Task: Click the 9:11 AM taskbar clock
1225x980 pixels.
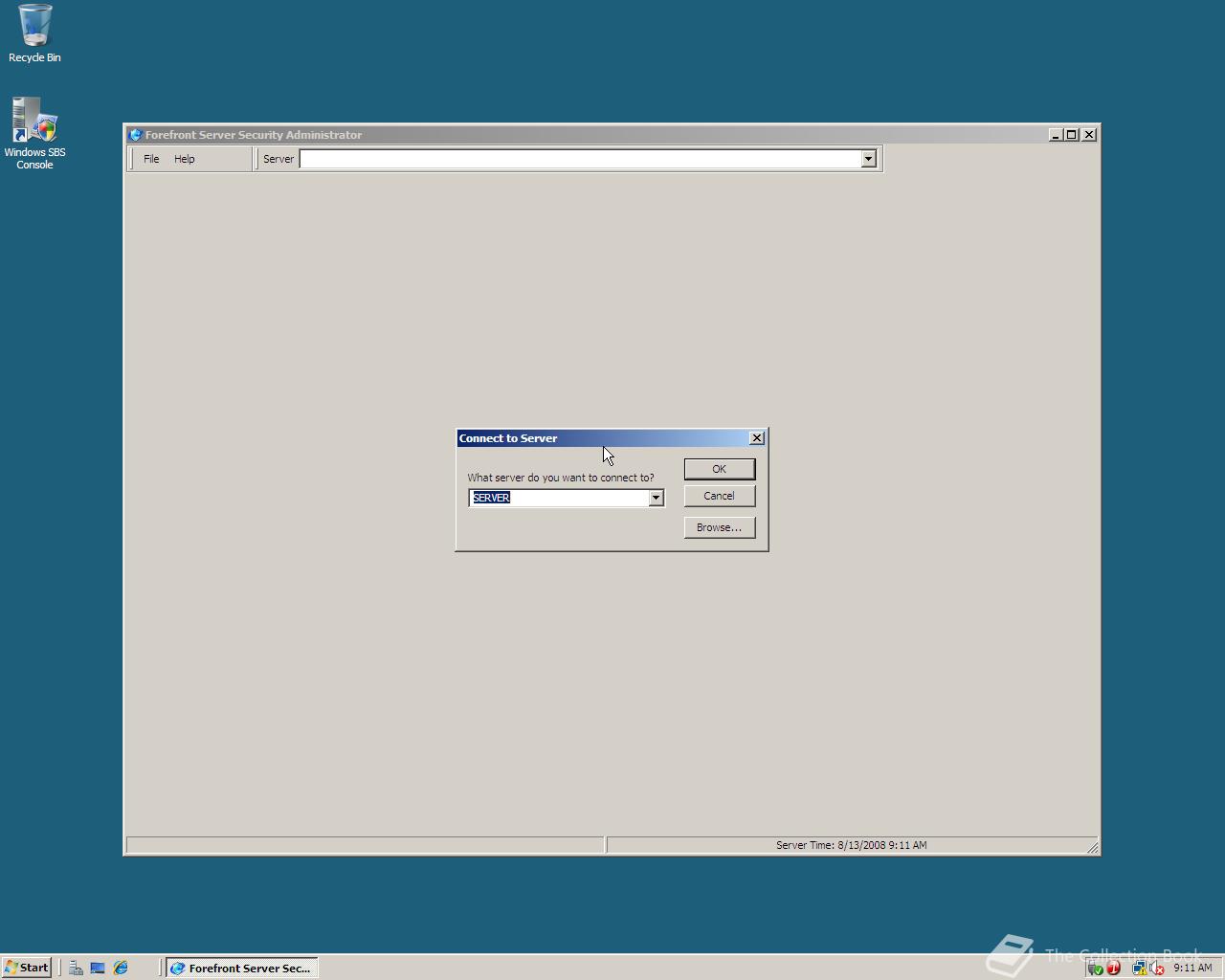Action: click(x=1192, y=968)
